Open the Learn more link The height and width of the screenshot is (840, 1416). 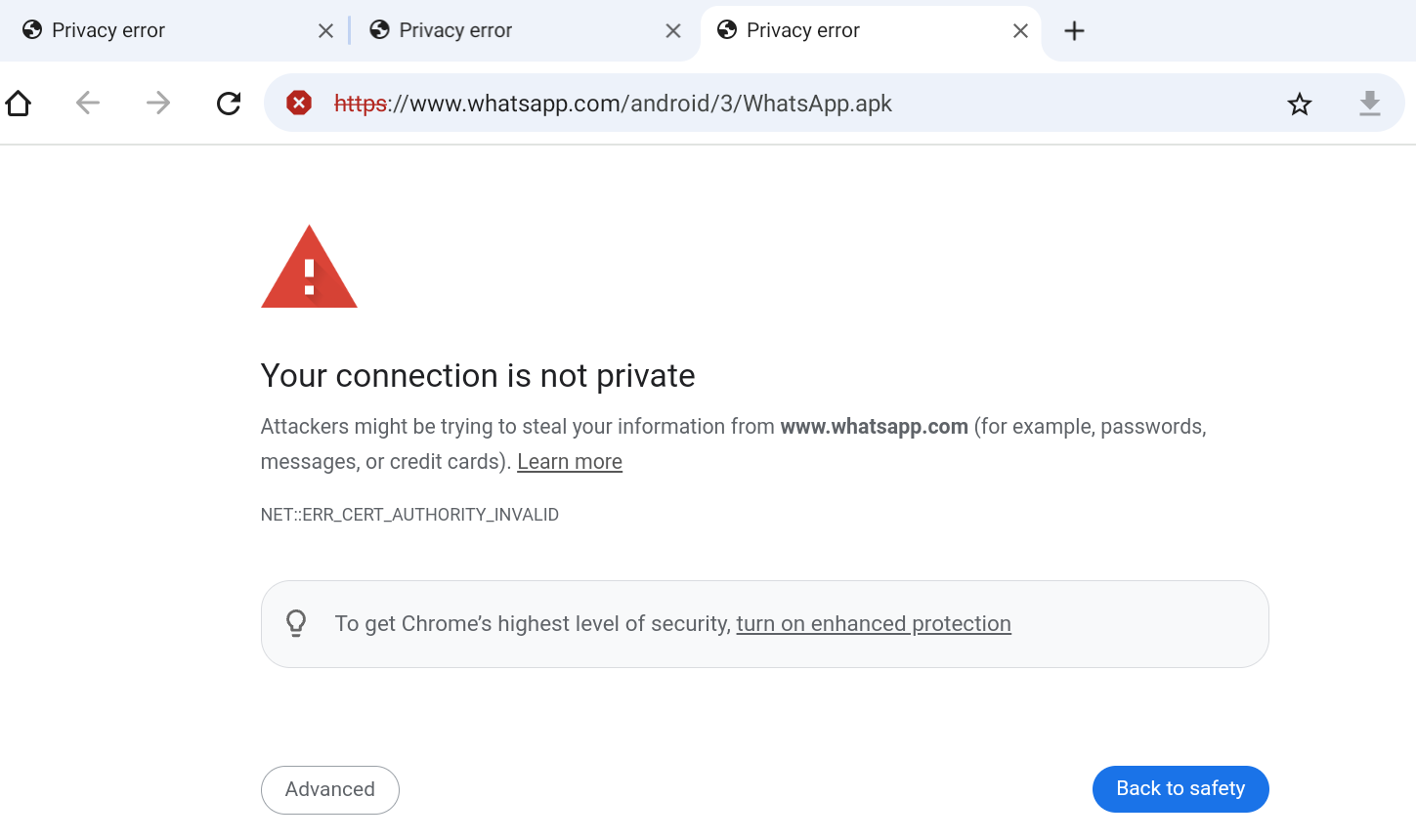click(569, 462)
